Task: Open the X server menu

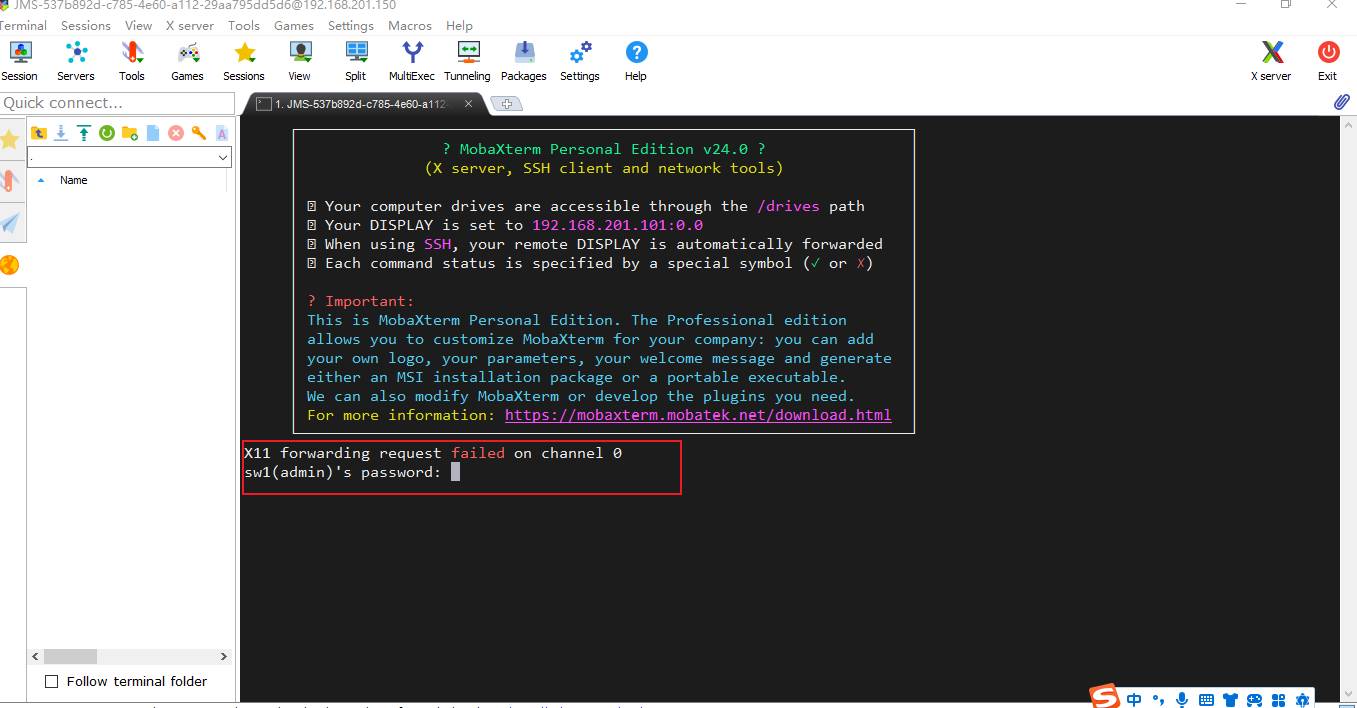Action: point(190,25)
